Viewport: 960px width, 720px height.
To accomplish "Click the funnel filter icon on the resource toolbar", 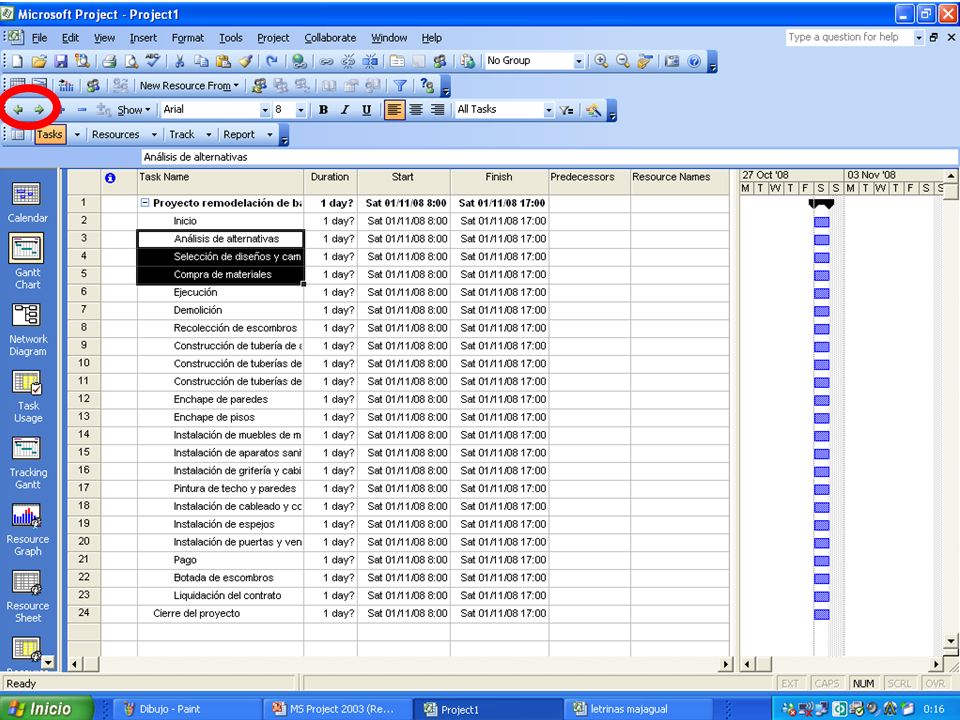I will [400, 86].
